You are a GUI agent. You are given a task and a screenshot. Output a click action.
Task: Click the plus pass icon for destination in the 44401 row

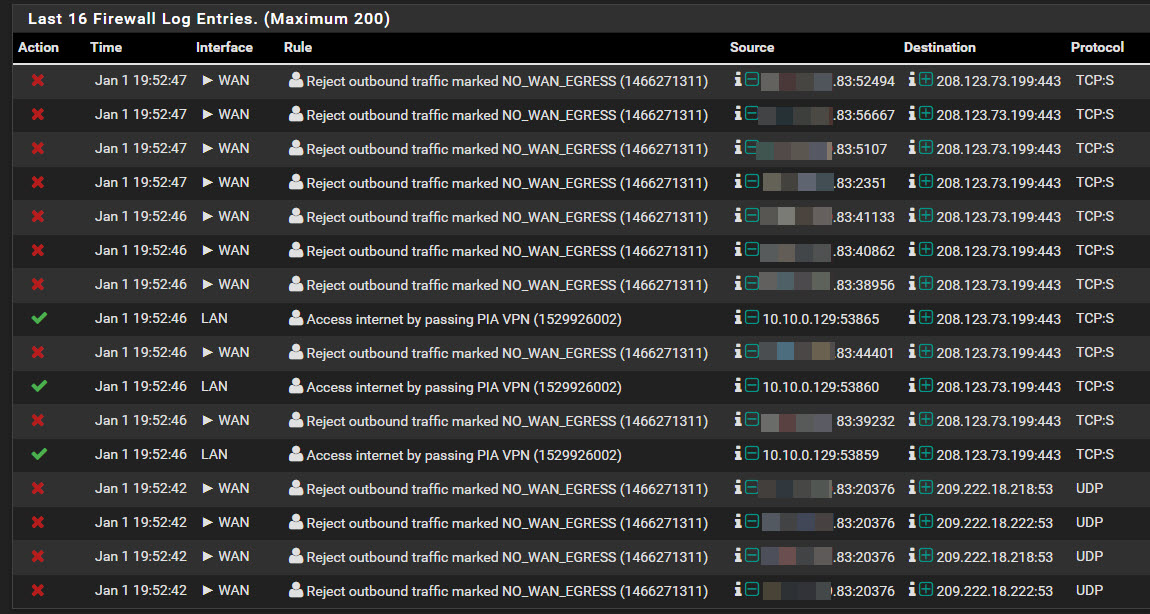point(926,352)
